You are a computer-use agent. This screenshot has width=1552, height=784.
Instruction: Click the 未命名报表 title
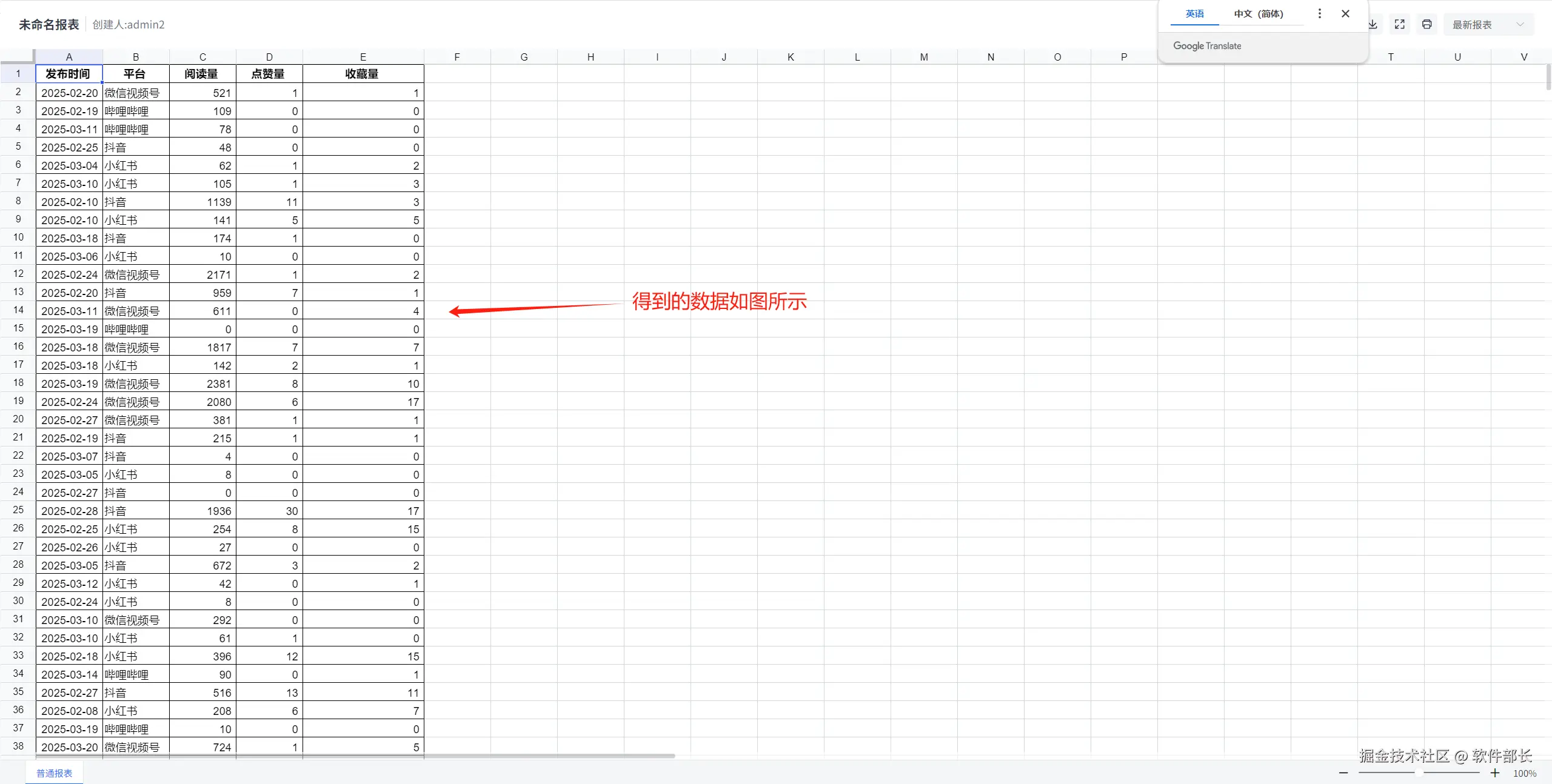click(48, 24)
